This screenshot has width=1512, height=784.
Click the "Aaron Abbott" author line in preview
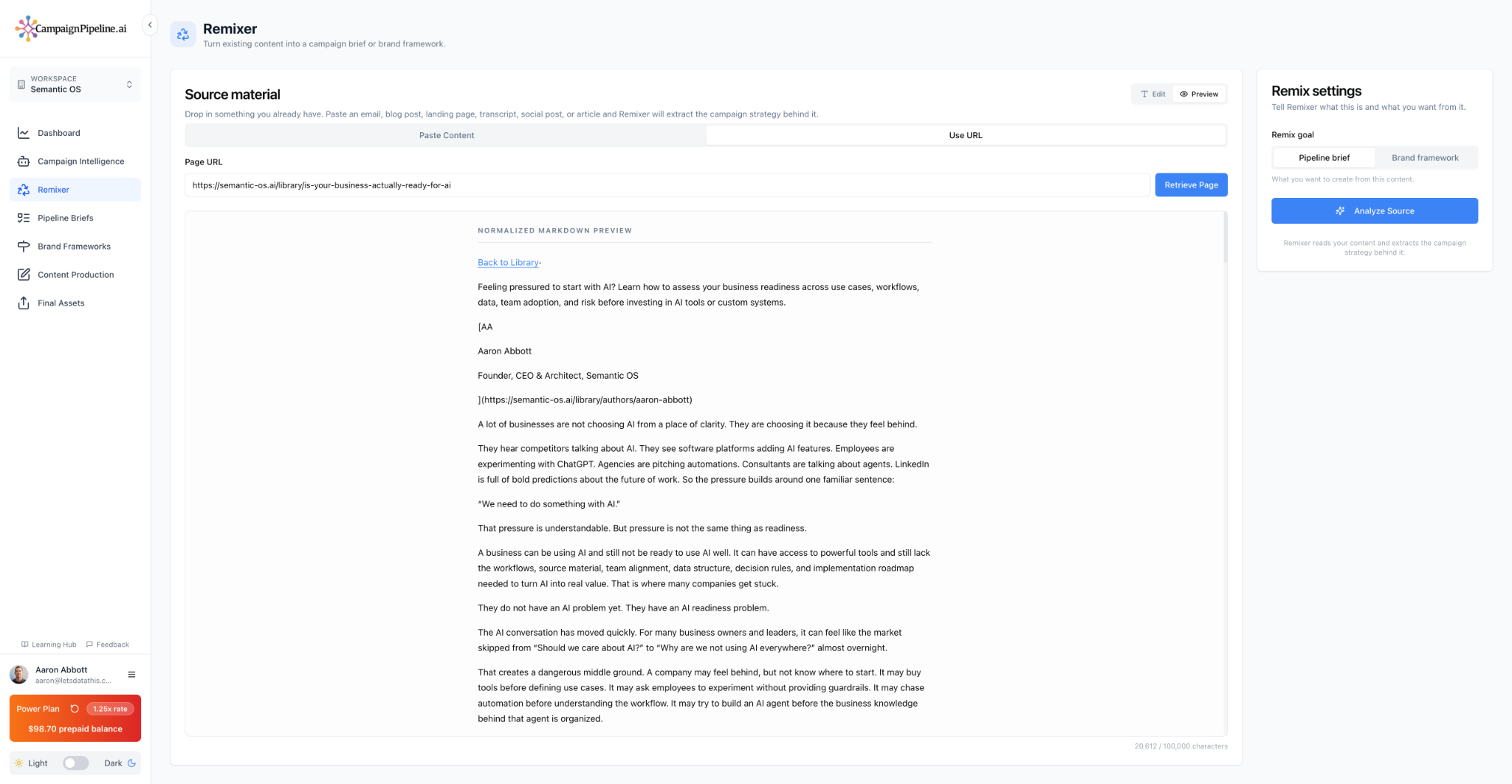pyautogui.click(x=504, y=351)
